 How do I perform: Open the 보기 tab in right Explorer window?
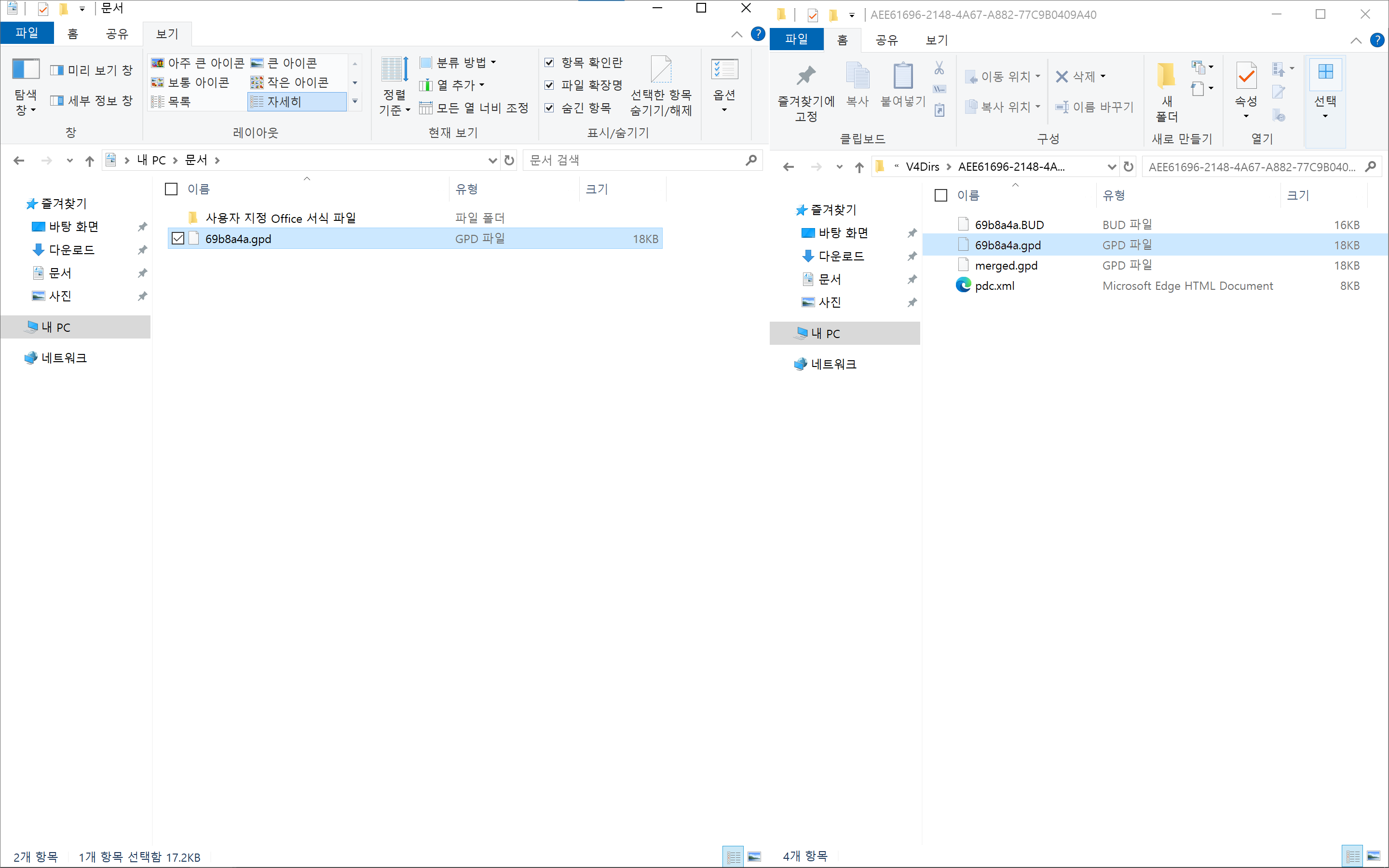936,40
